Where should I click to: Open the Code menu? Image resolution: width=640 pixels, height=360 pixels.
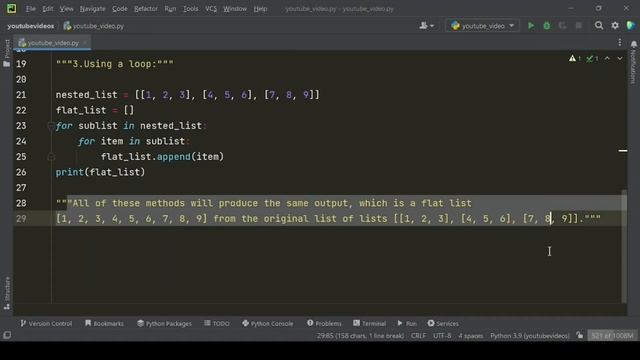(x=120, y=9)
